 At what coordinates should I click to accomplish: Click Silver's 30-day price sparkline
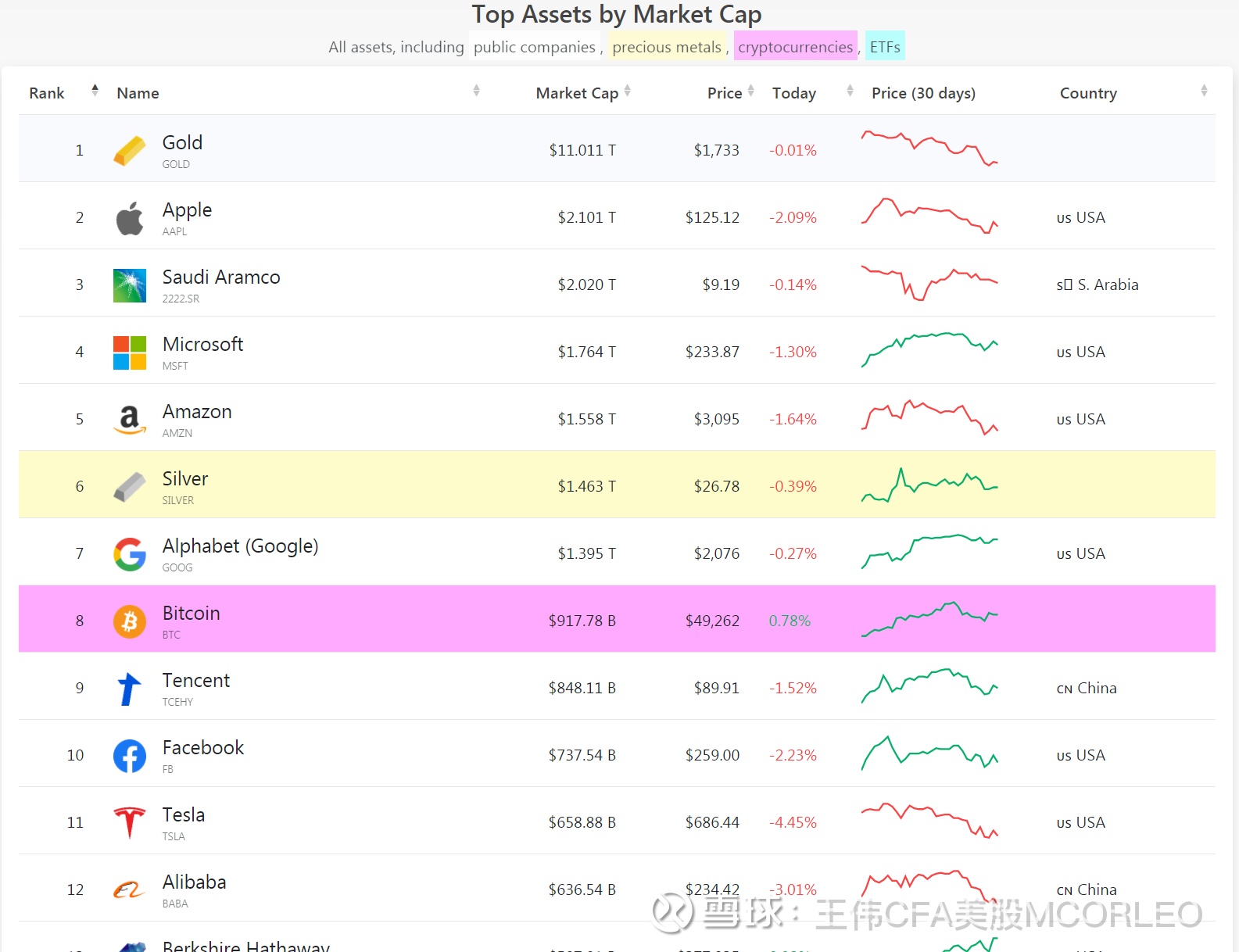click(x=929, y=485)
